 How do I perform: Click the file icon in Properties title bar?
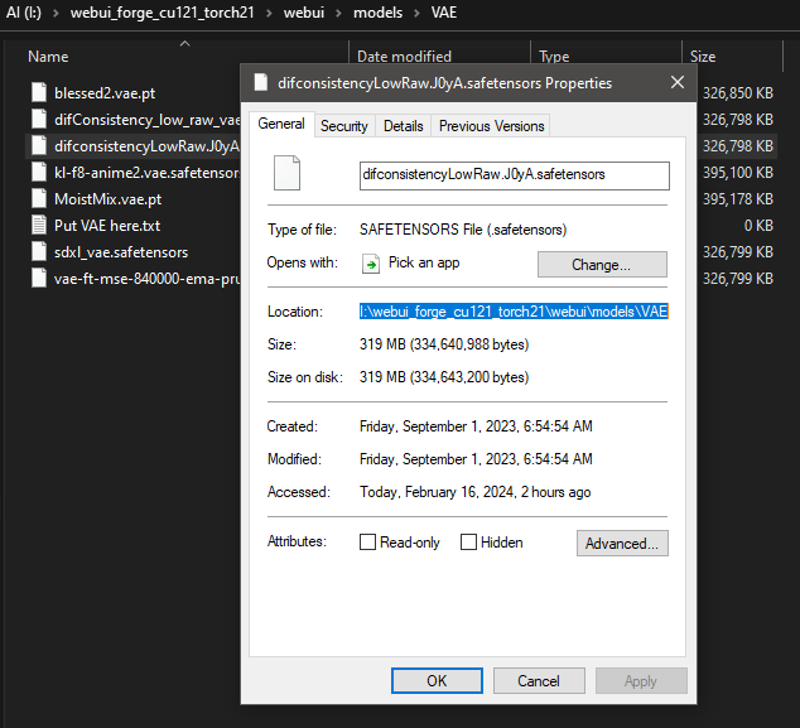click(261, 83)
